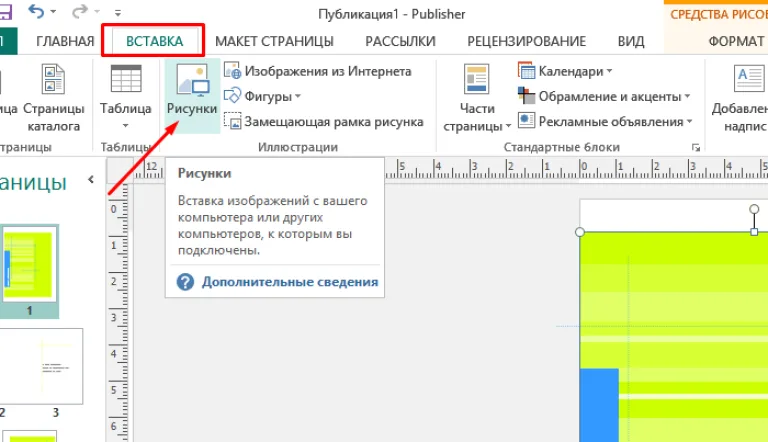Open Дополнительные сведения help link
Image resolution: width=768 pixels, height=442 pixels.
tap(290, 282)
